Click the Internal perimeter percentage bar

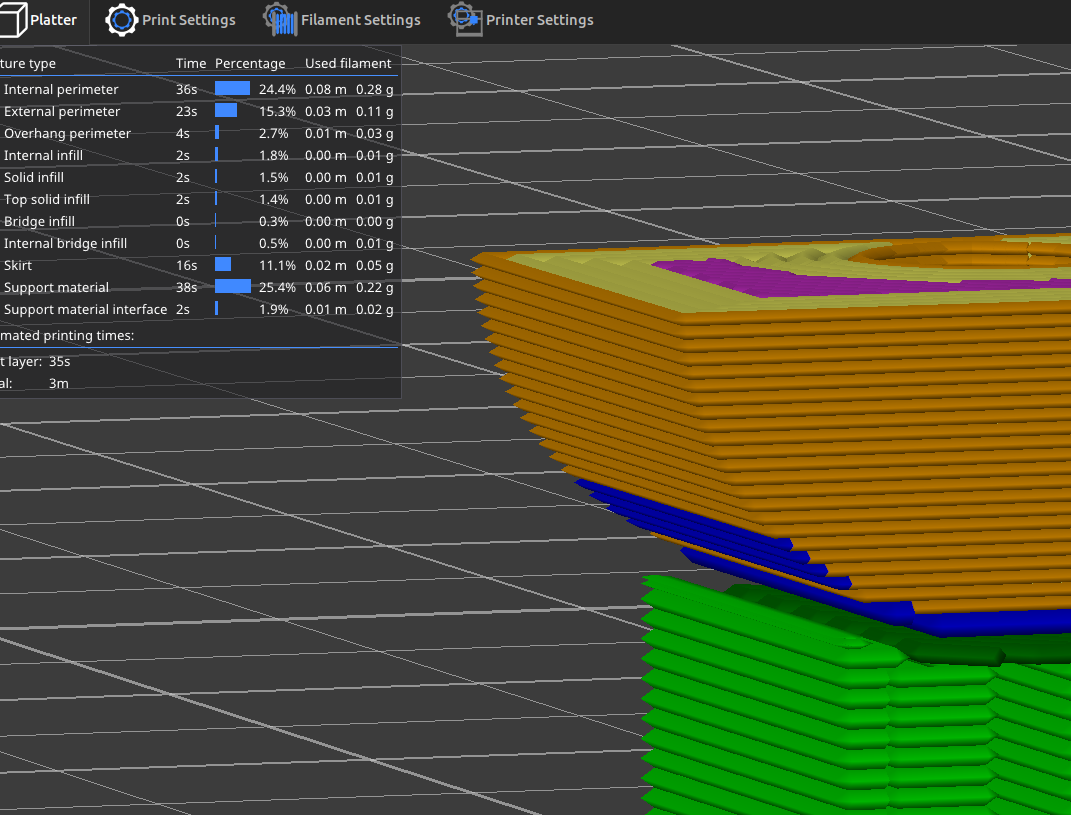click(231, 88)
